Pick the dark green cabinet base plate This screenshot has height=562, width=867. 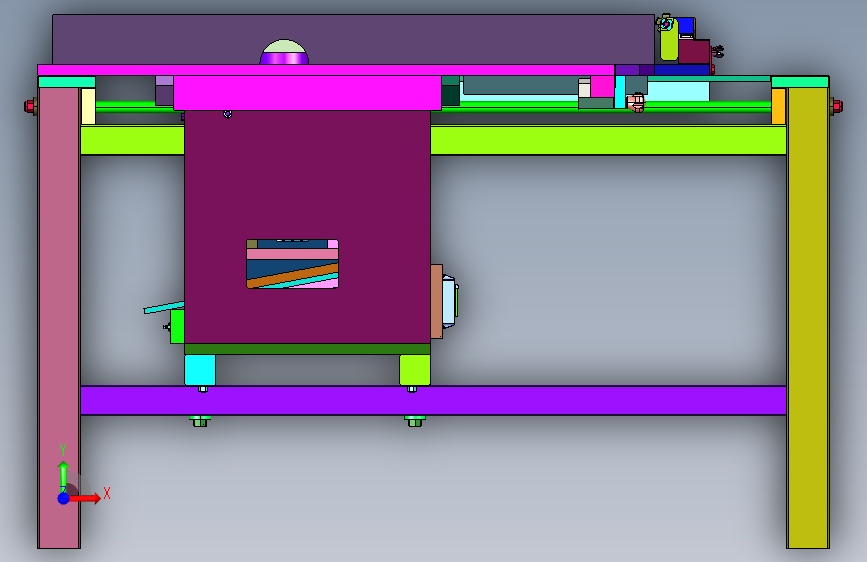coord(307,349)
